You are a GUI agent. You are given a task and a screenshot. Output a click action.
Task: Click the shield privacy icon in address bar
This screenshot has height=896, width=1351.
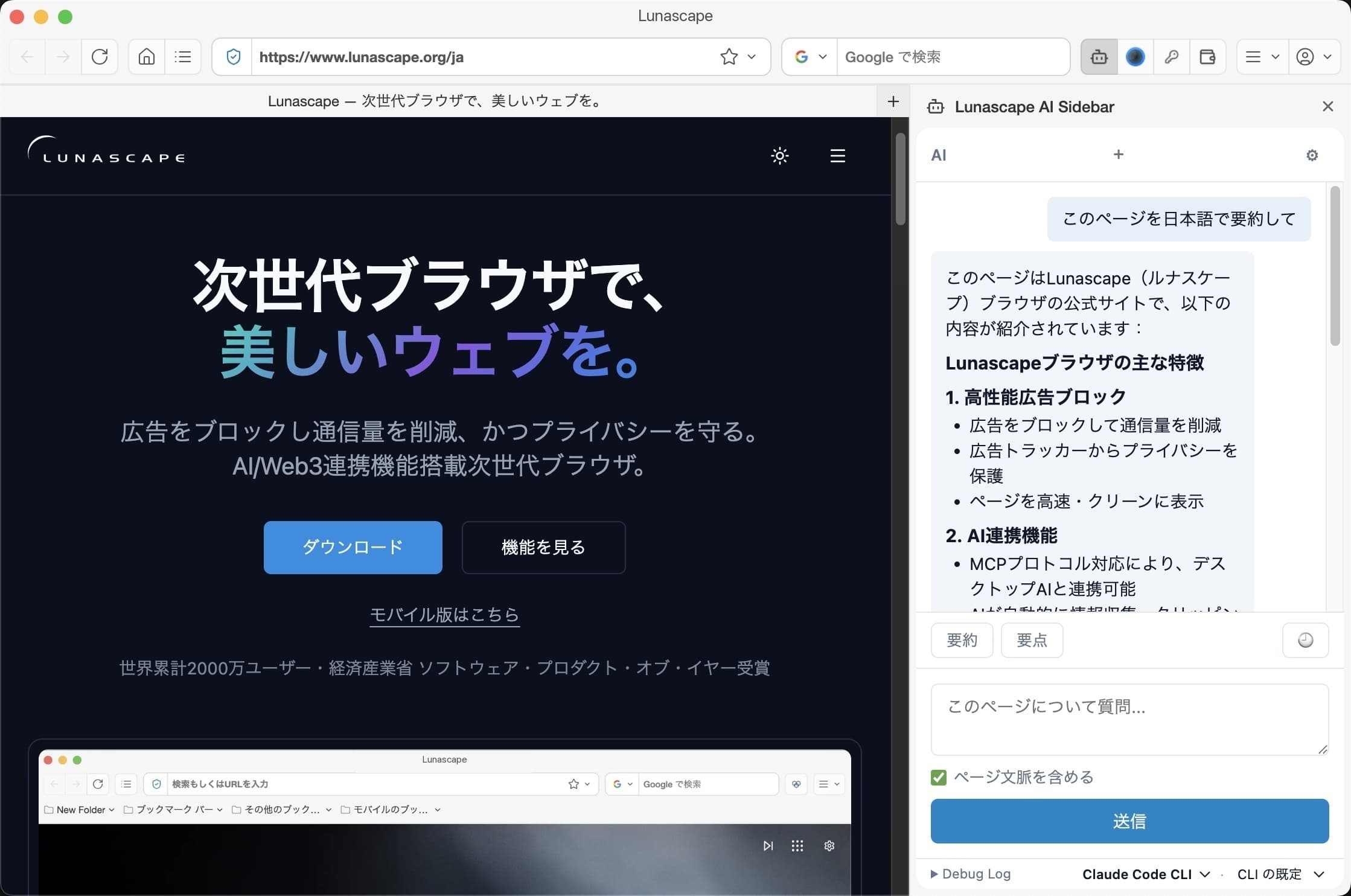[233, 57]
